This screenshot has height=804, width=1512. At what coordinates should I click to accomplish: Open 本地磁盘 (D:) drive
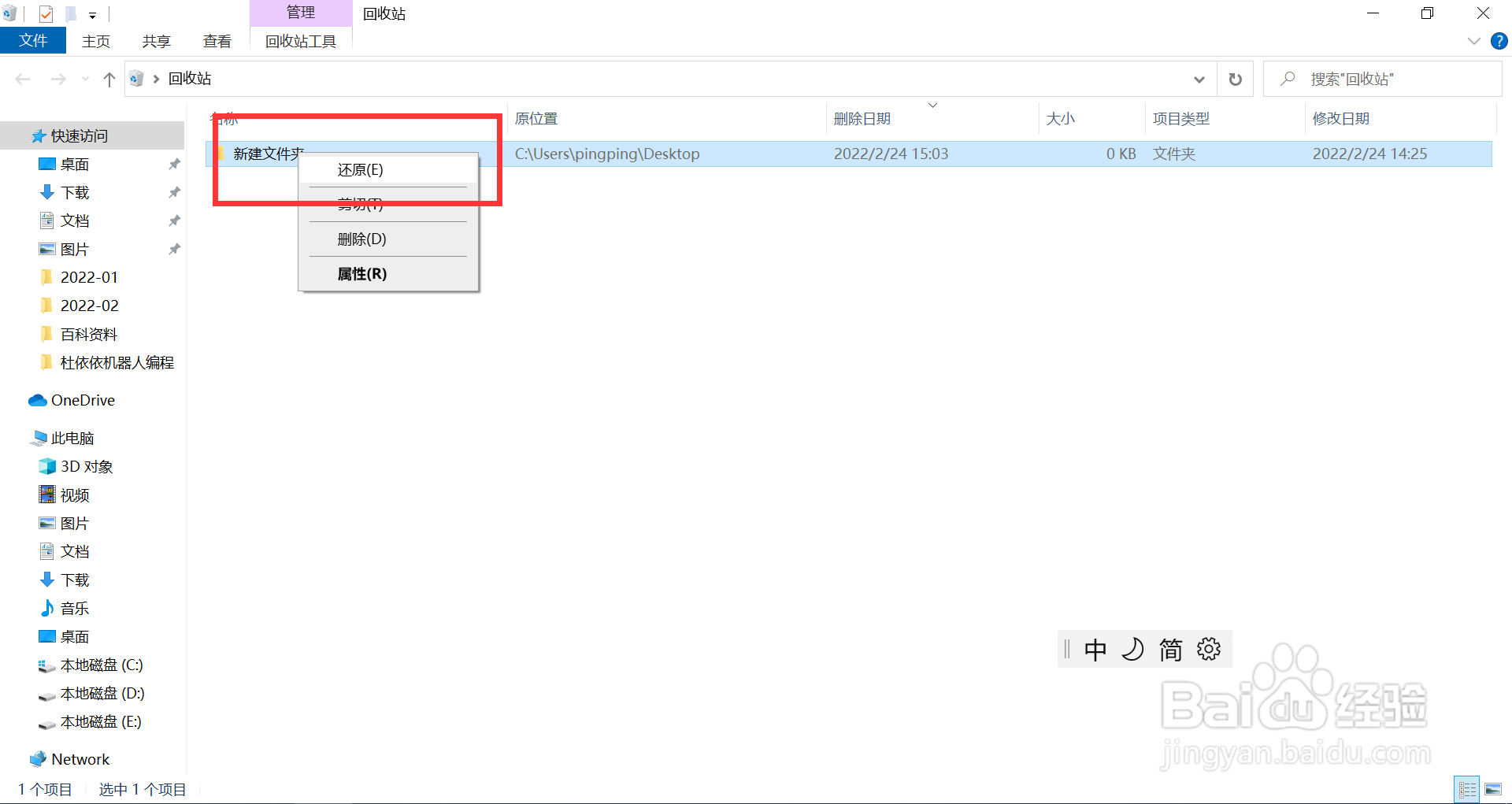coord(102,694)
